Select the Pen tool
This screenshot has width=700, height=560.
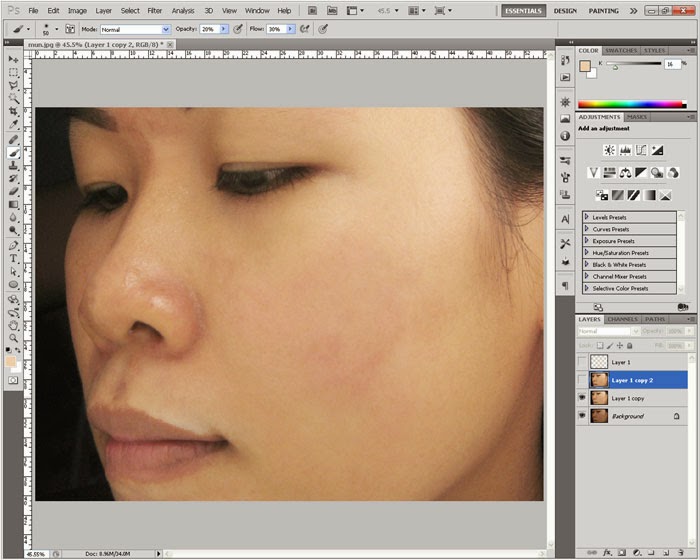pos(13,245)
